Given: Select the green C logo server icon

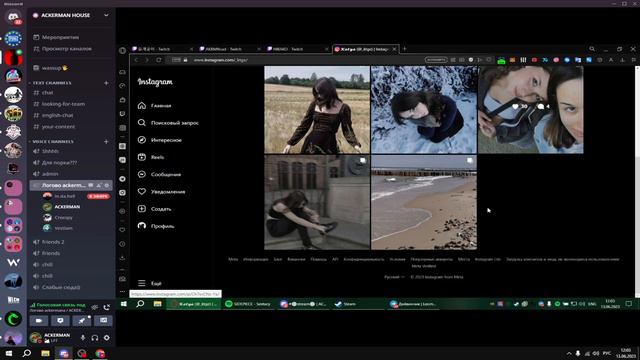Looking at the screenshot, I should coord(13,319).
